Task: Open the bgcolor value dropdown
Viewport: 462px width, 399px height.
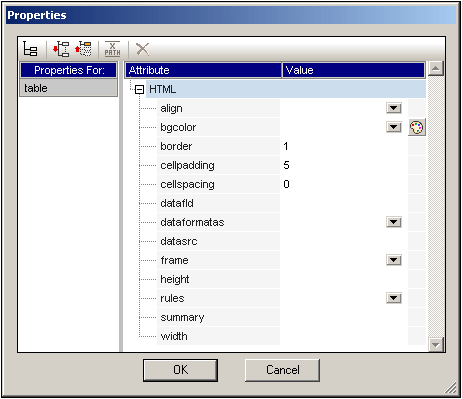Action: [394, 127]
